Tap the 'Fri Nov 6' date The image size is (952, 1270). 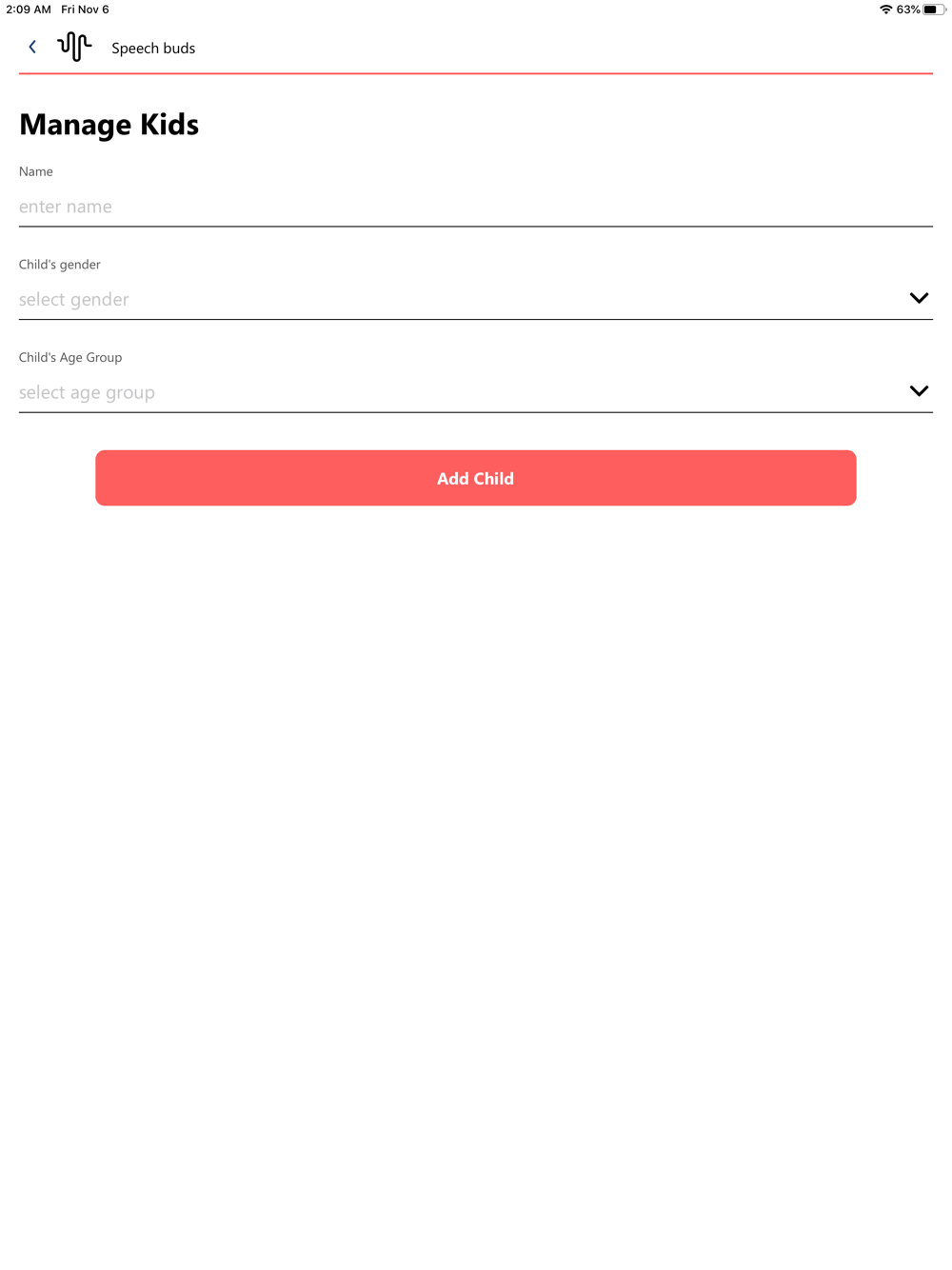[85, 10]
